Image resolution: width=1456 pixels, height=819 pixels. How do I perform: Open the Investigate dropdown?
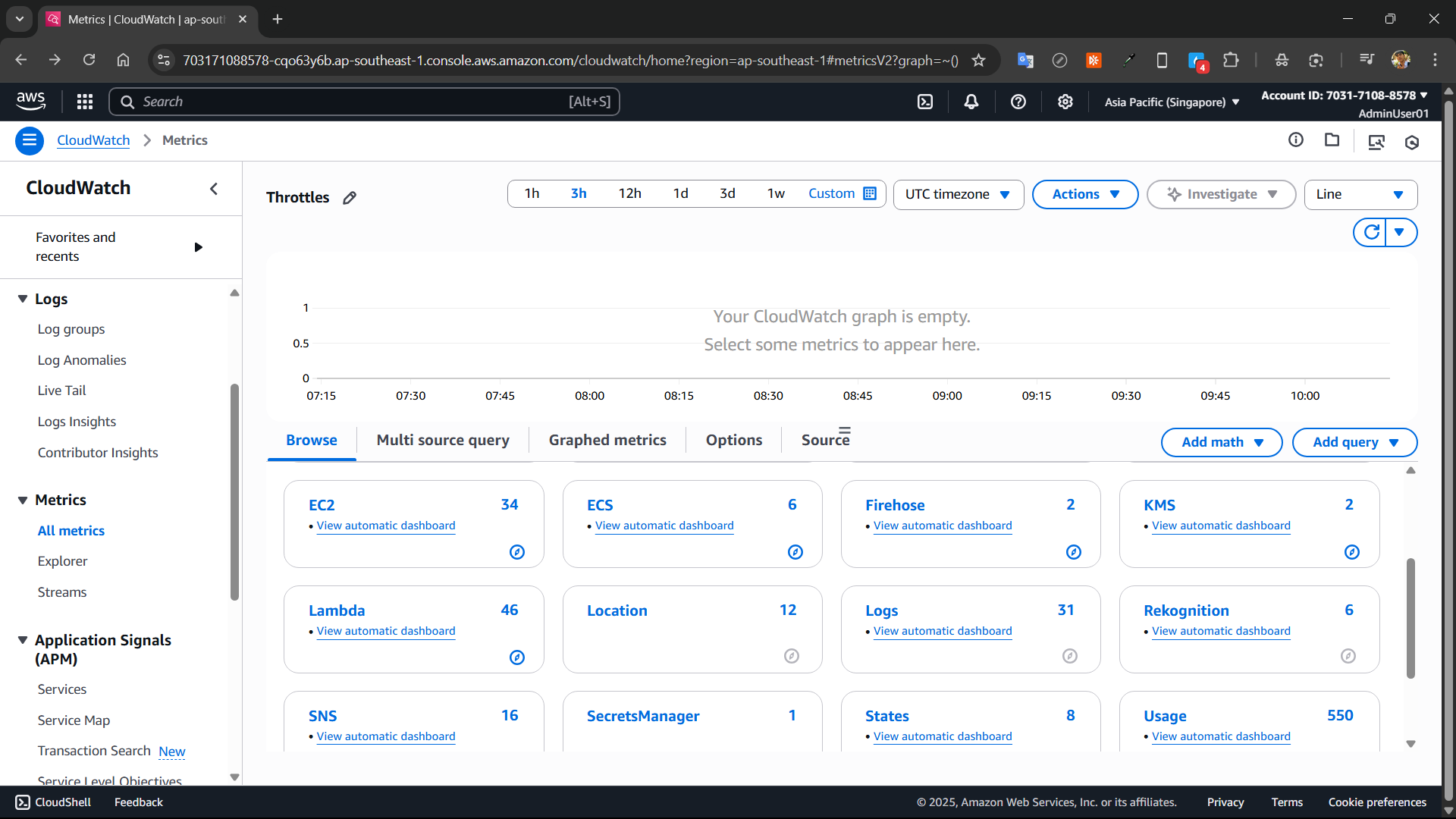(x=1221, y=194)
